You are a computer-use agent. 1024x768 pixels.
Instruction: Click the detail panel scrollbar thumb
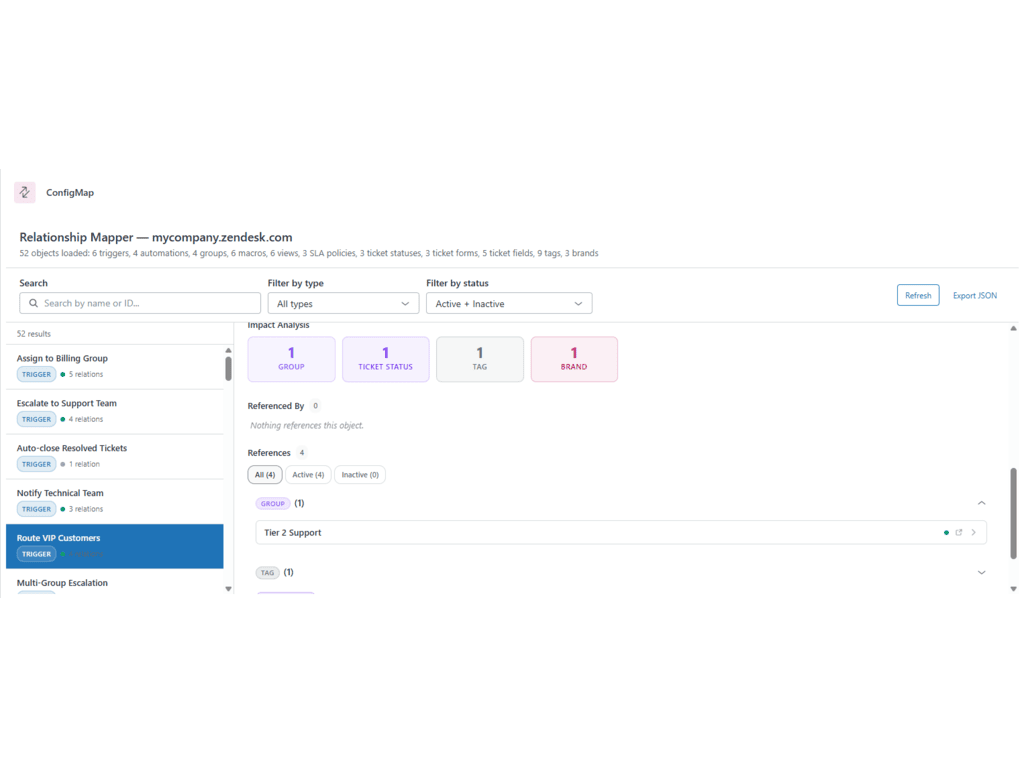(x=1013, y=513)
